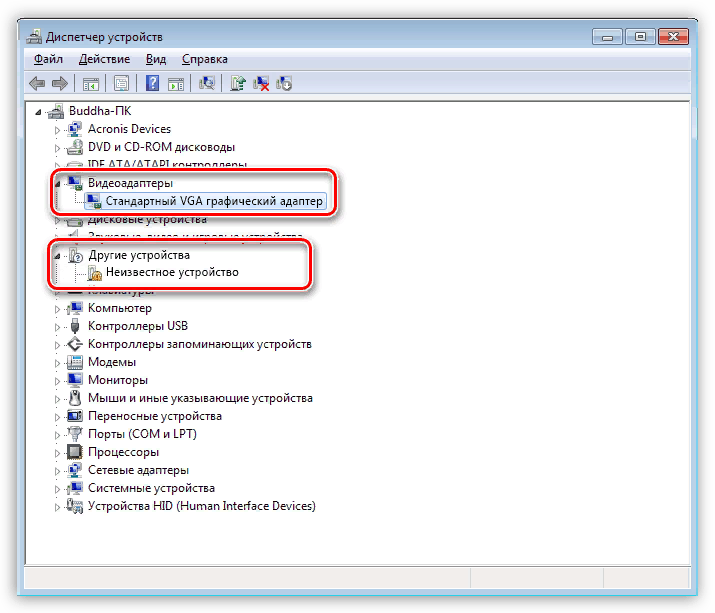Select Порты (COM и LPT) label
715x613 pixels.
(142, 434)
